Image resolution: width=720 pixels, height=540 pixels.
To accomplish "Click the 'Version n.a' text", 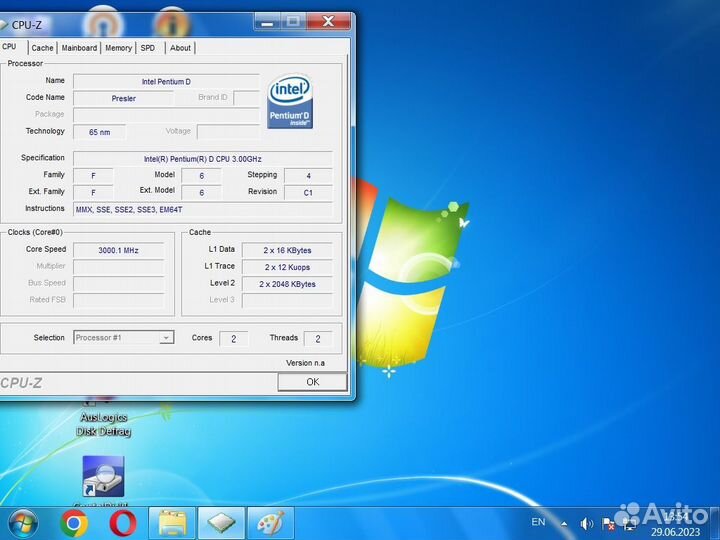I will coord(305,363).
